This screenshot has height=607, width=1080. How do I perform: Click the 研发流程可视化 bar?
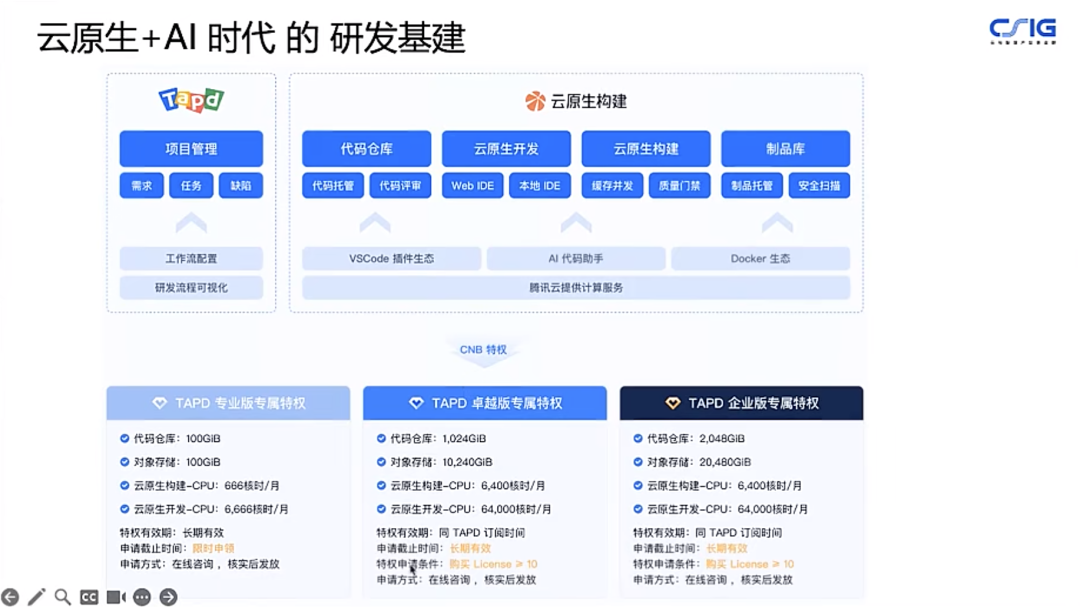pyautogui.click(x=191, y=287)
